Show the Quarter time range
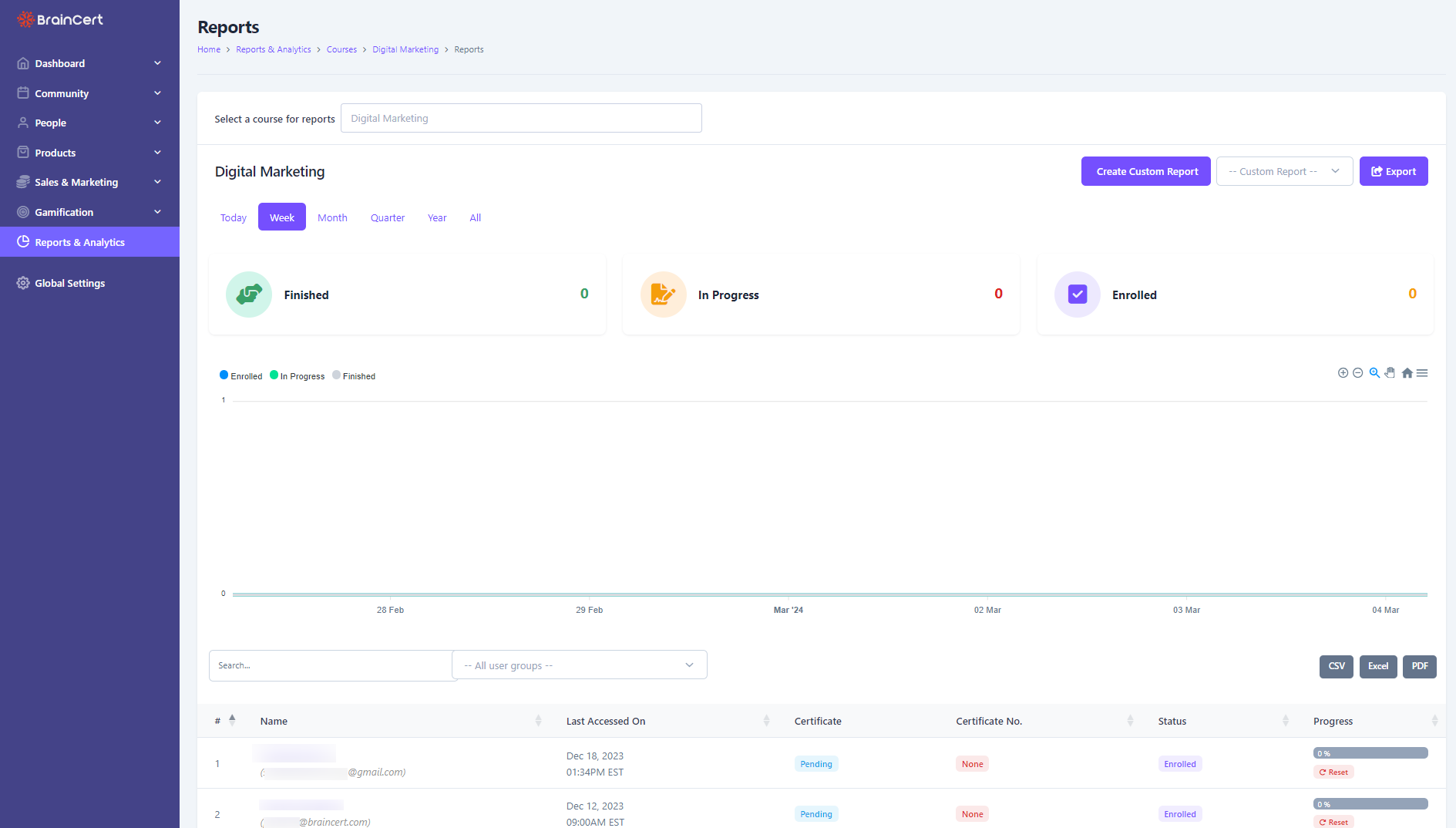The height and width of the screenshot is (828, 1456). 388,217
